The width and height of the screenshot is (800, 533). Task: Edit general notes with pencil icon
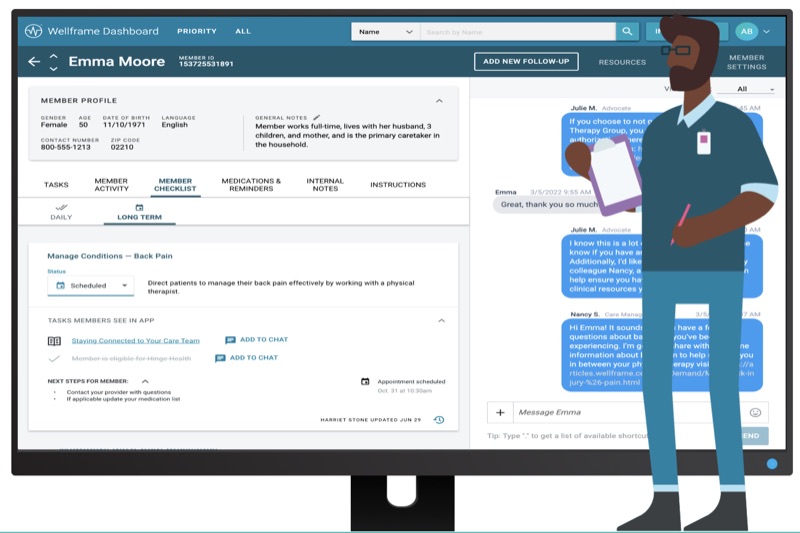[316, 117]
